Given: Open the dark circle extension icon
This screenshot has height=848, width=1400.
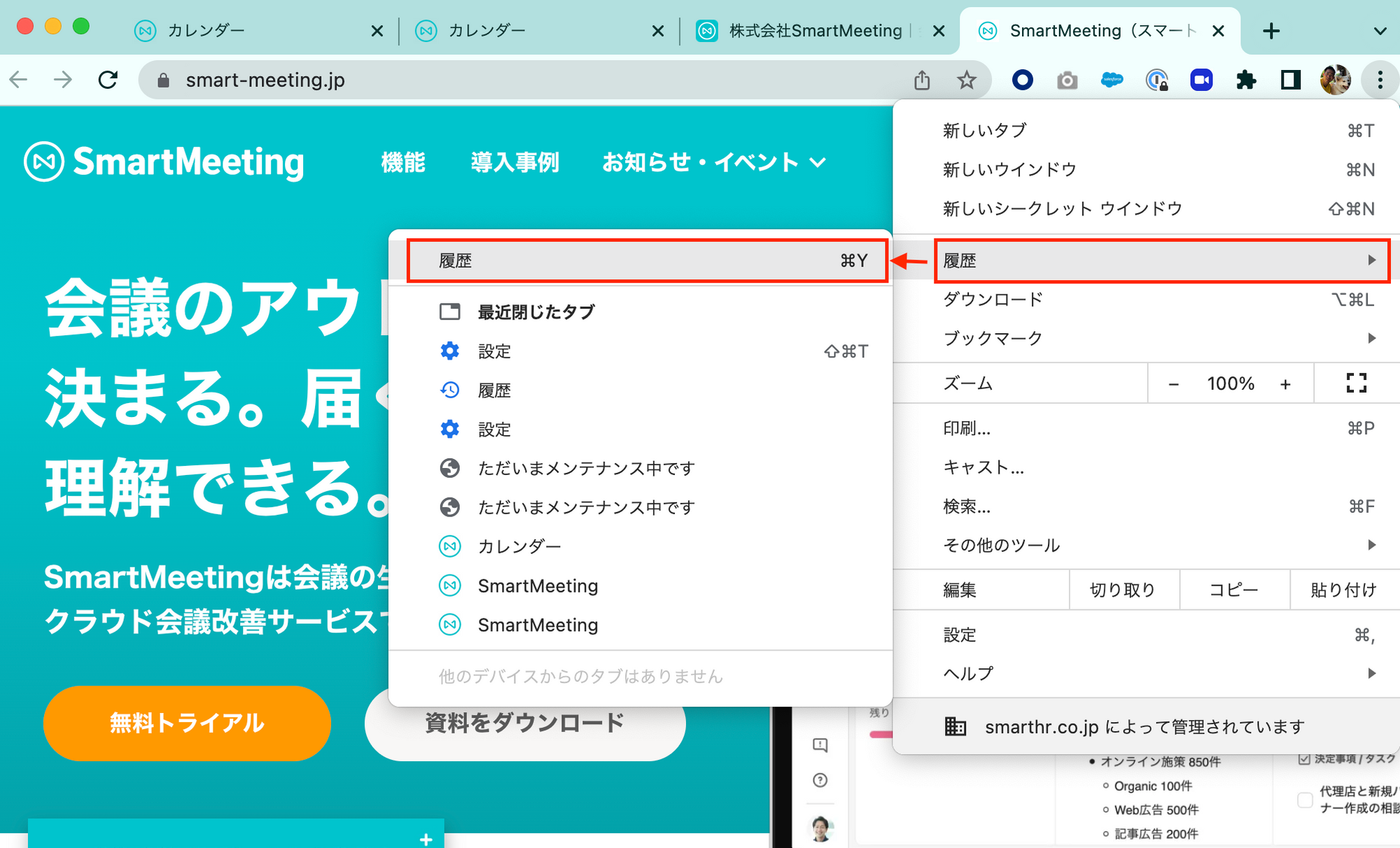Looking at the screenshot, I should [x=1023, y=80].
